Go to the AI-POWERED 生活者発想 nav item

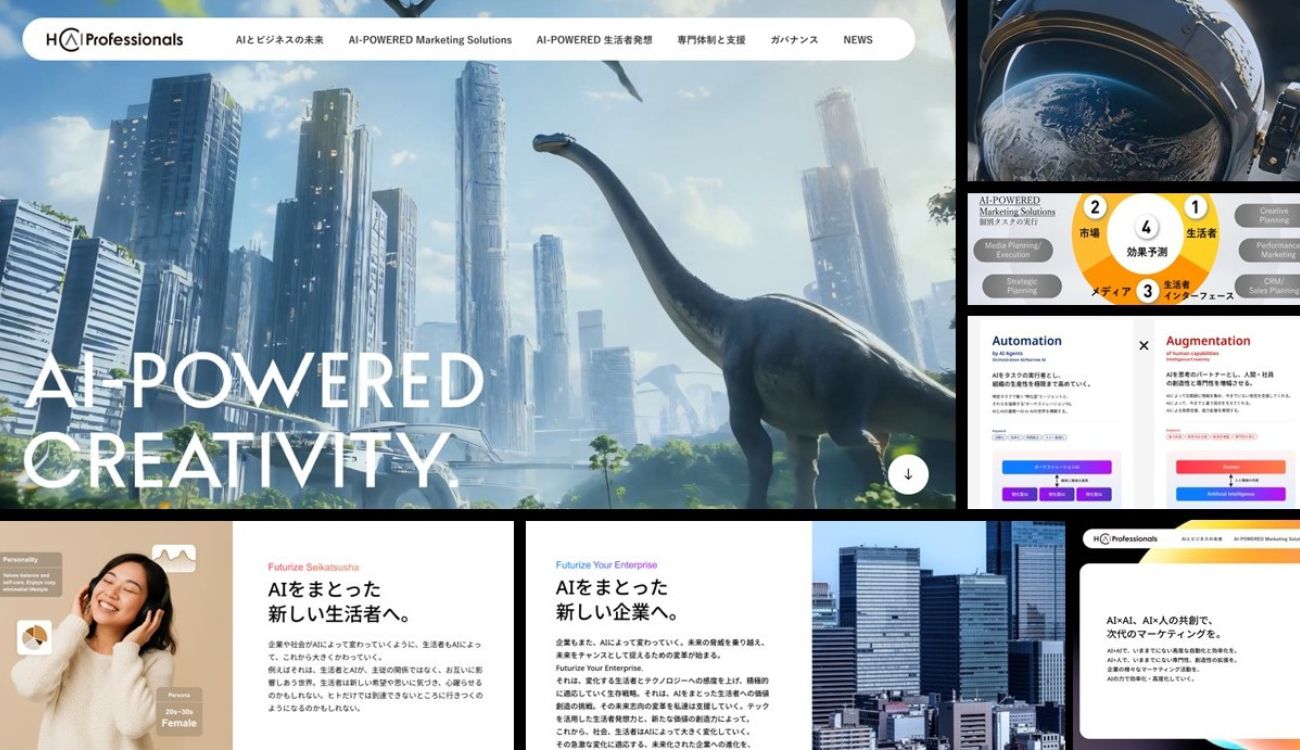pyautogui.click(x=594, y=40)
